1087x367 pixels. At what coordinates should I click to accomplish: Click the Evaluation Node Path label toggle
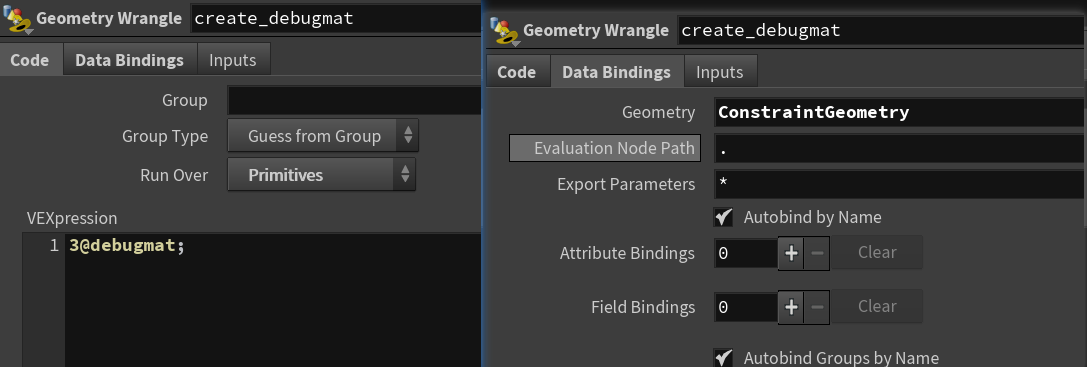605,148
